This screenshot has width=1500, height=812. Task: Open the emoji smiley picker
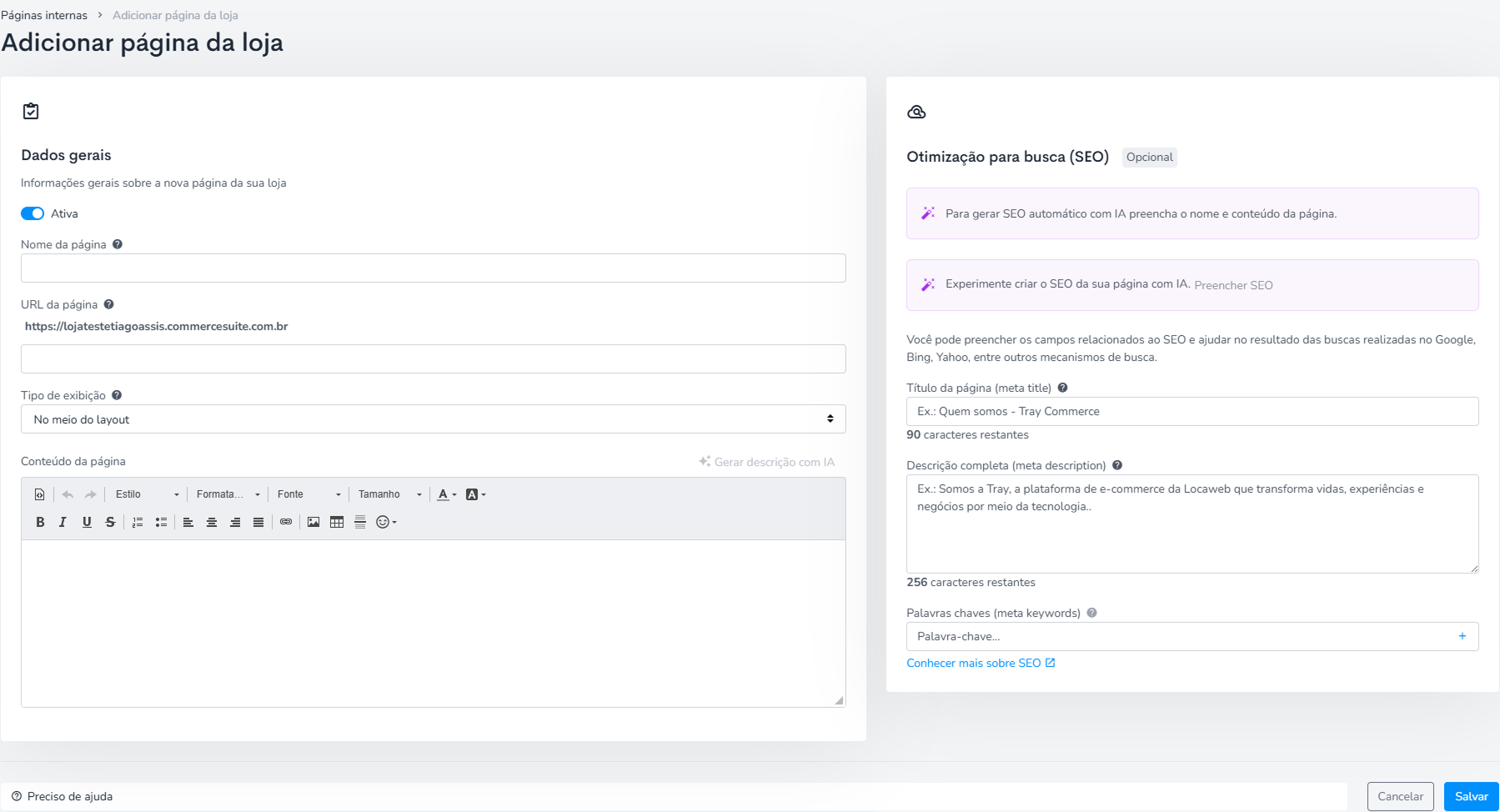pyautogui.click(x=386, y=522)
